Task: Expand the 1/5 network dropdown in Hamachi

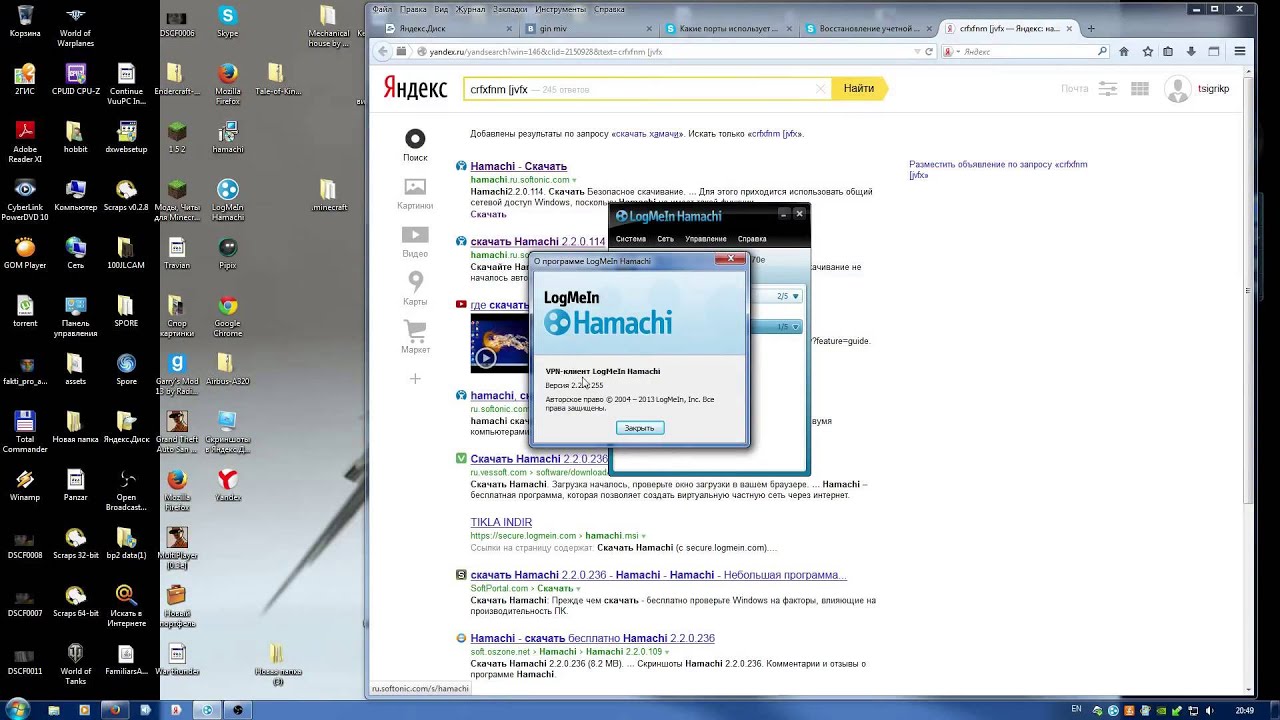Action: pyautogui.click(x=796, y=327)
